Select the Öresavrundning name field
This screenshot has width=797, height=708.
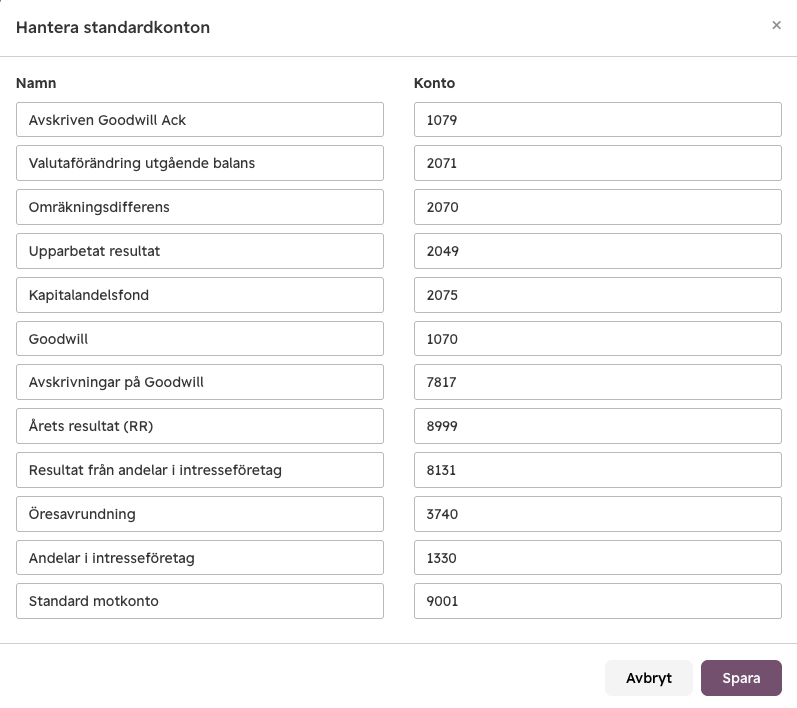(x=200, y=514)
